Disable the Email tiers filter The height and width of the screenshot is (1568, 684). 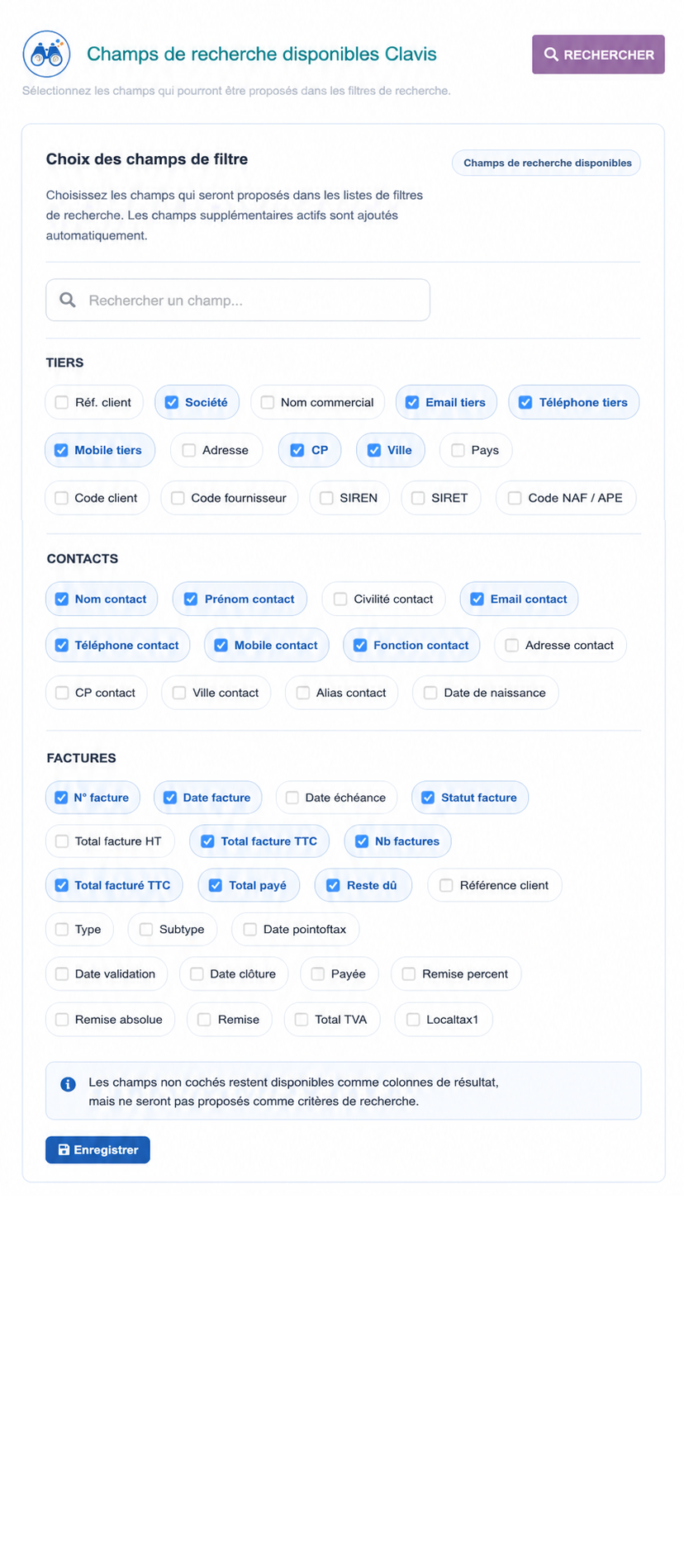tap(412, 402)
